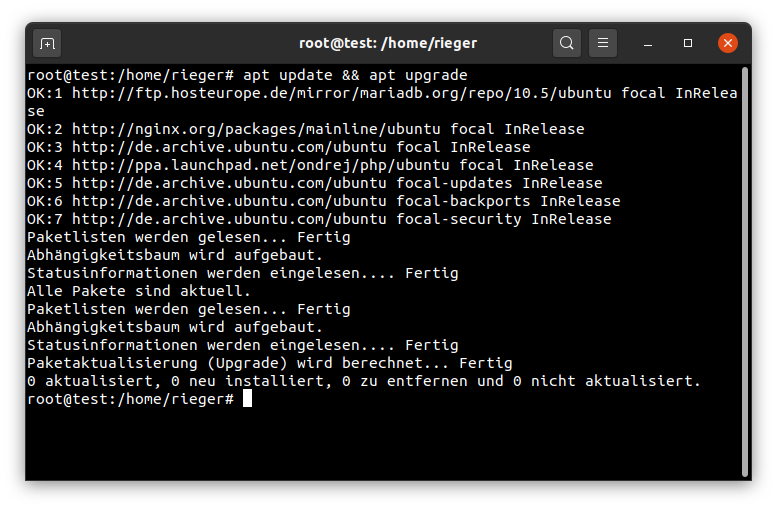Viewport: 777px width, 509px height.
Task: Maximize the terminal window
Action: coord(688,43)
